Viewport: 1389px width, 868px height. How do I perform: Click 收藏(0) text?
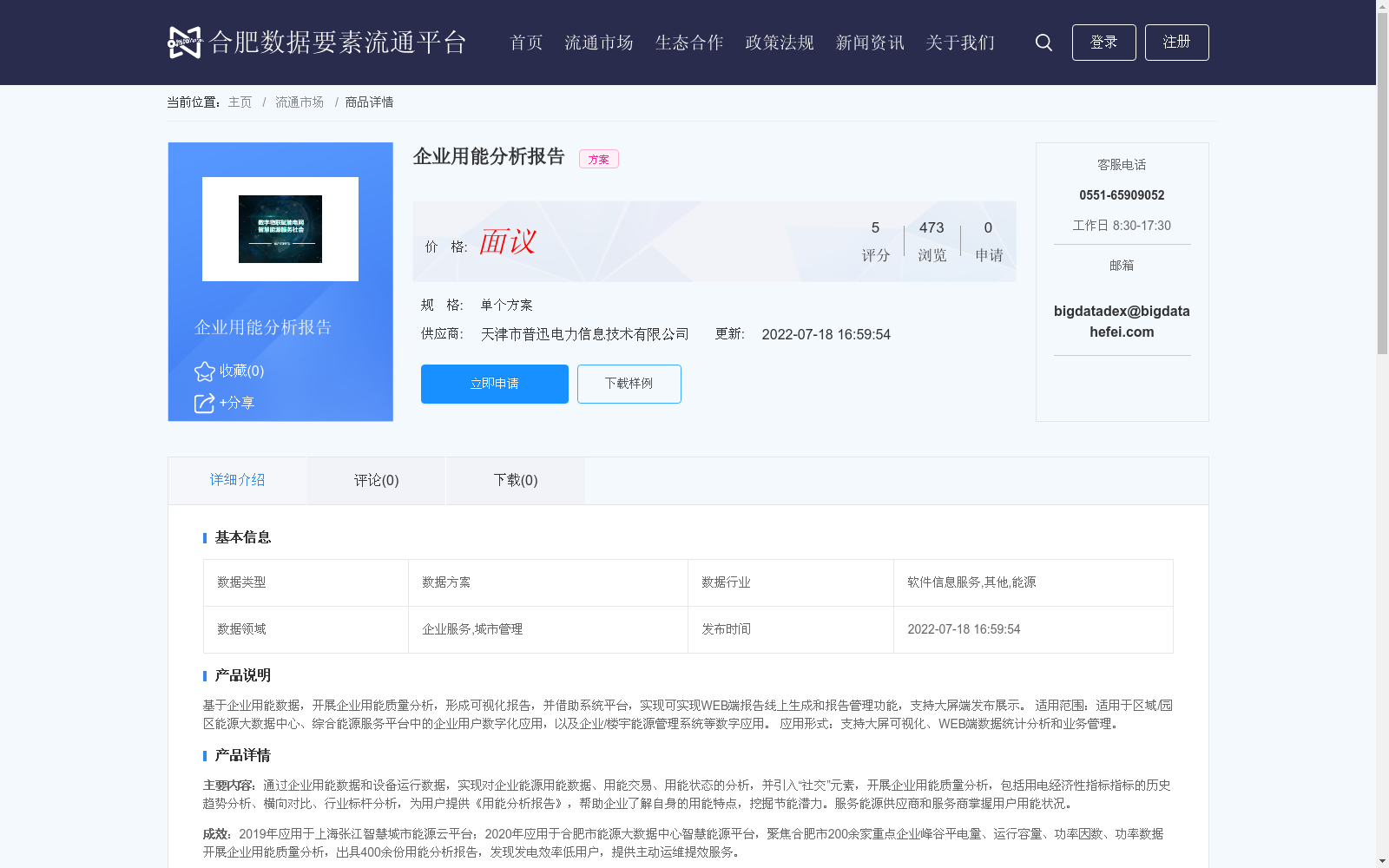click(x=242, y=371)
